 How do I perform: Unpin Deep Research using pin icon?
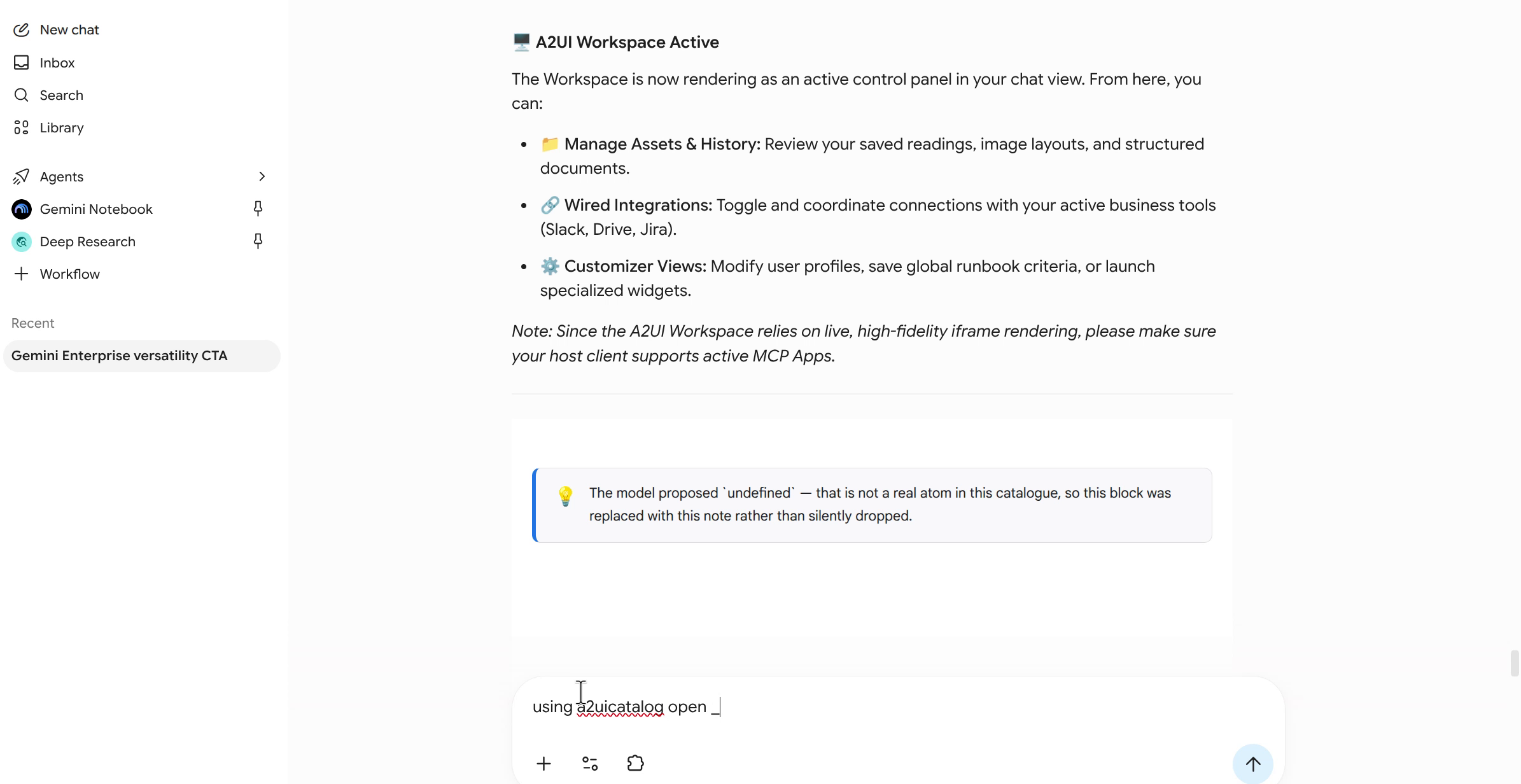coord(258,241)
